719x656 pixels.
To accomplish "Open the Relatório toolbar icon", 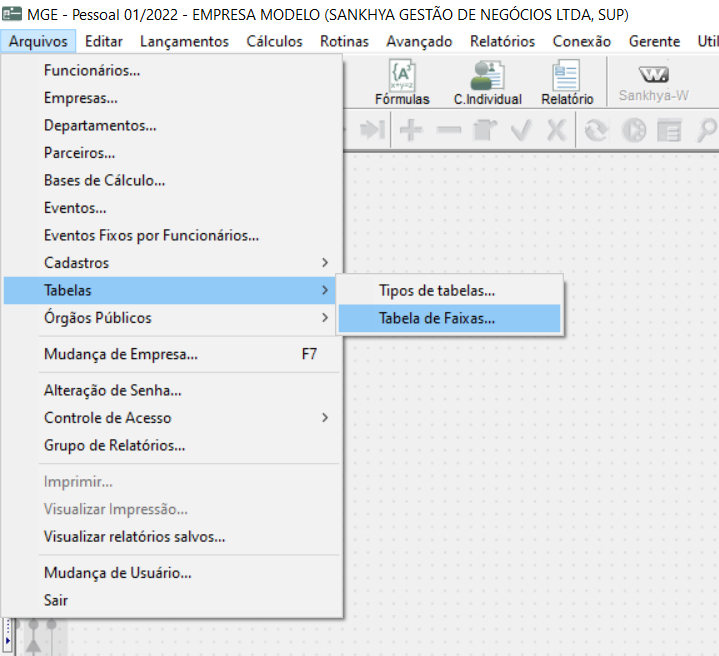I will (567, 83).
